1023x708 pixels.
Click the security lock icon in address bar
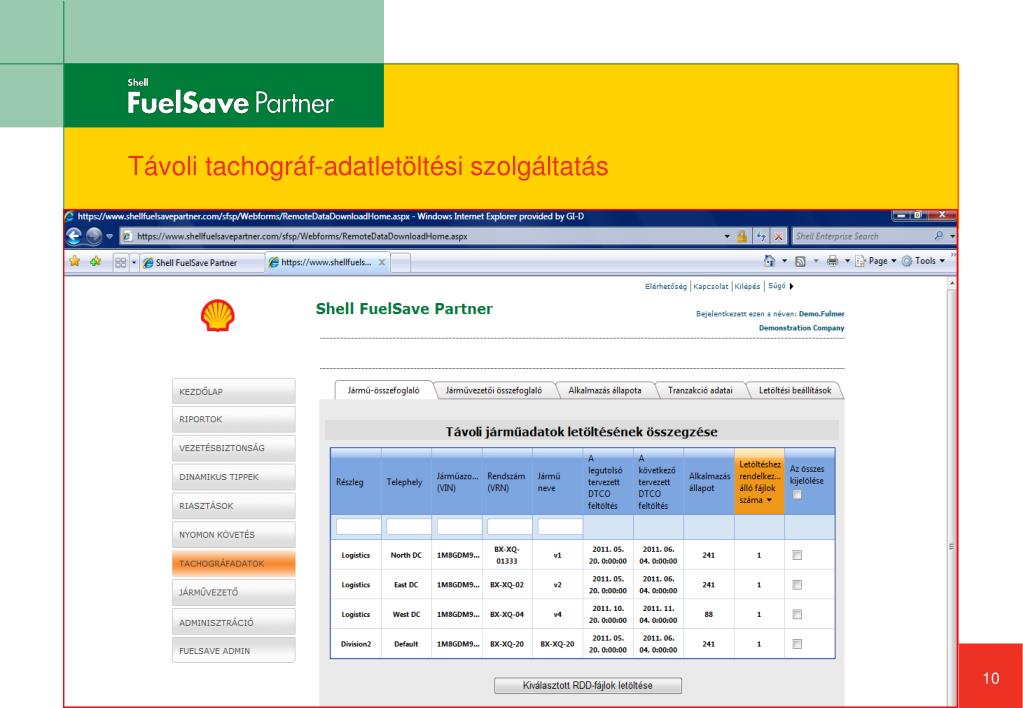click(x=742, y=236)
